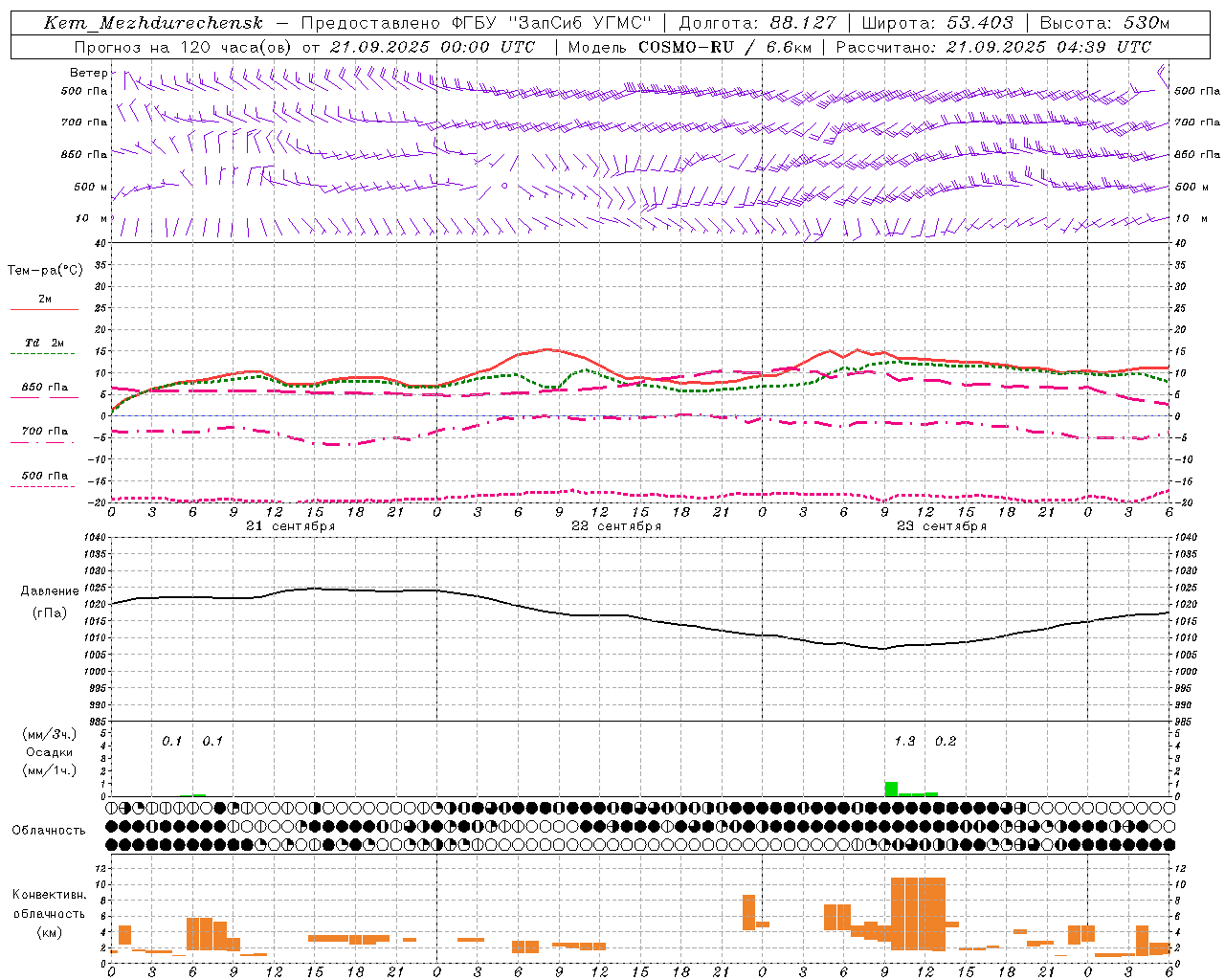Click the 700 гПа temperature legend dash-dot line

click(x=44, y=441)
